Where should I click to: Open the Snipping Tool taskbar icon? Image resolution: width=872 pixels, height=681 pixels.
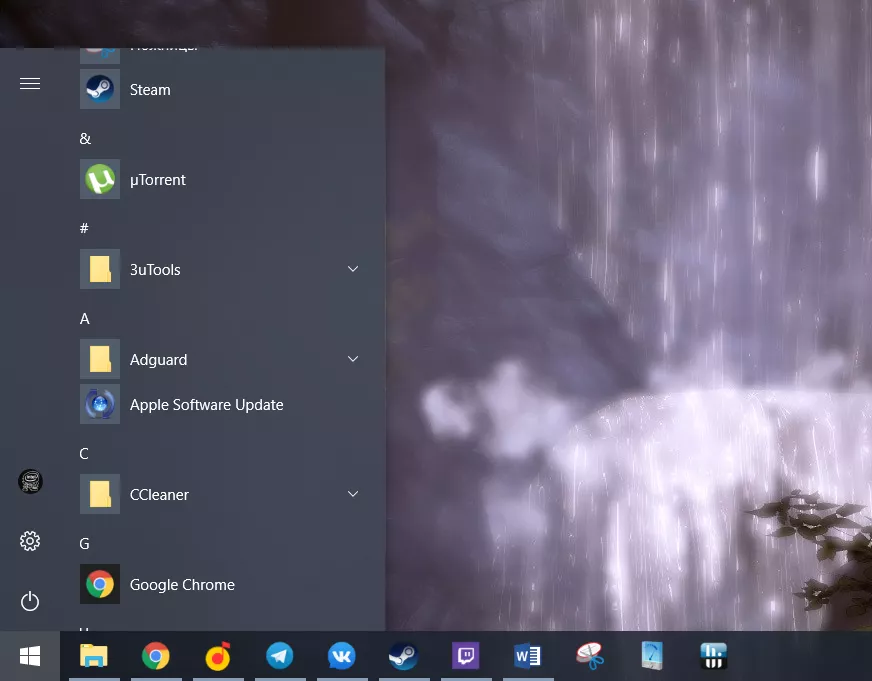[589, 656]
